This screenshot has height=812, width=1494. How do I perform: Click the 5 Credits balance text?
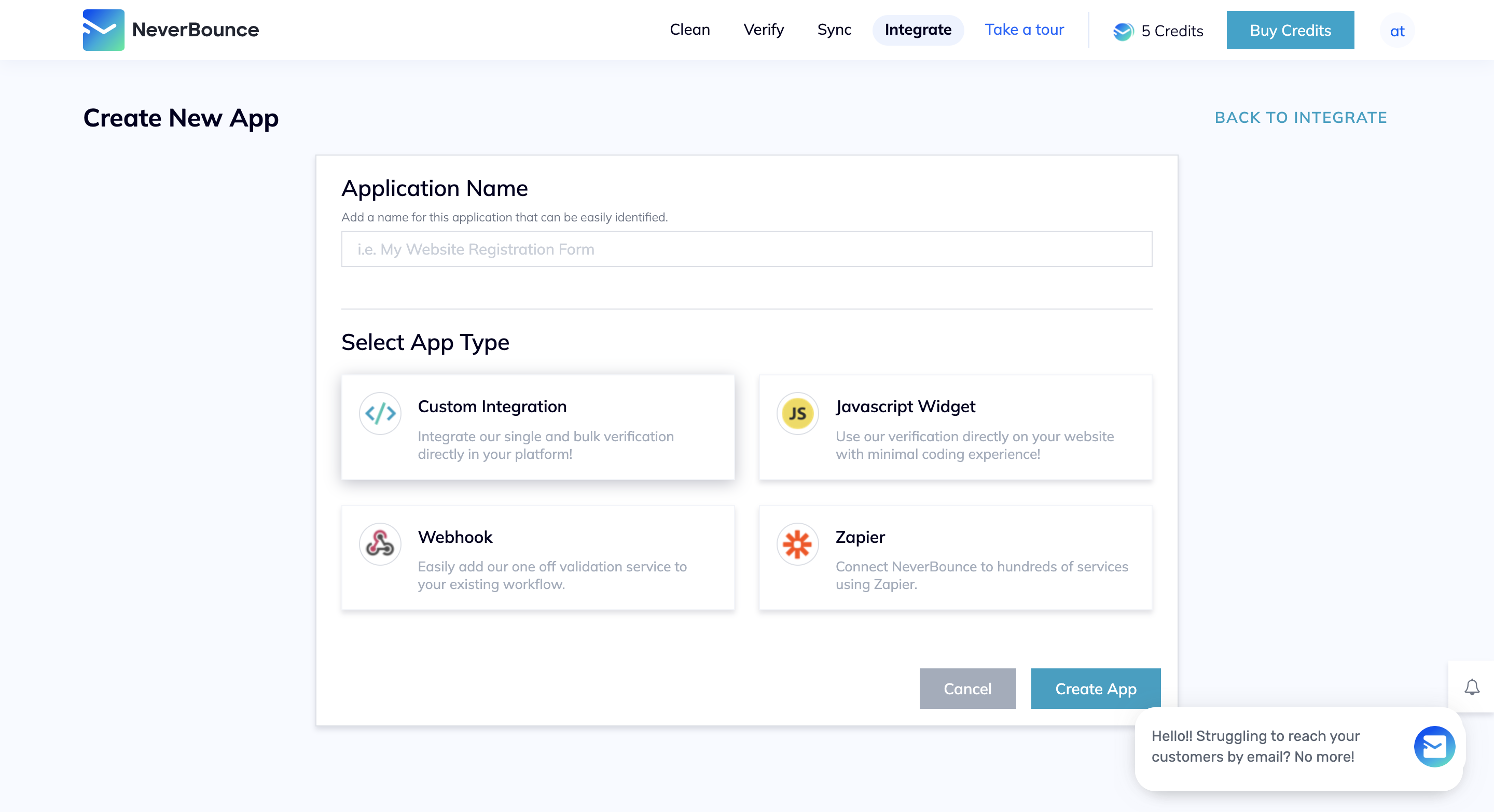coord(1171,31)
